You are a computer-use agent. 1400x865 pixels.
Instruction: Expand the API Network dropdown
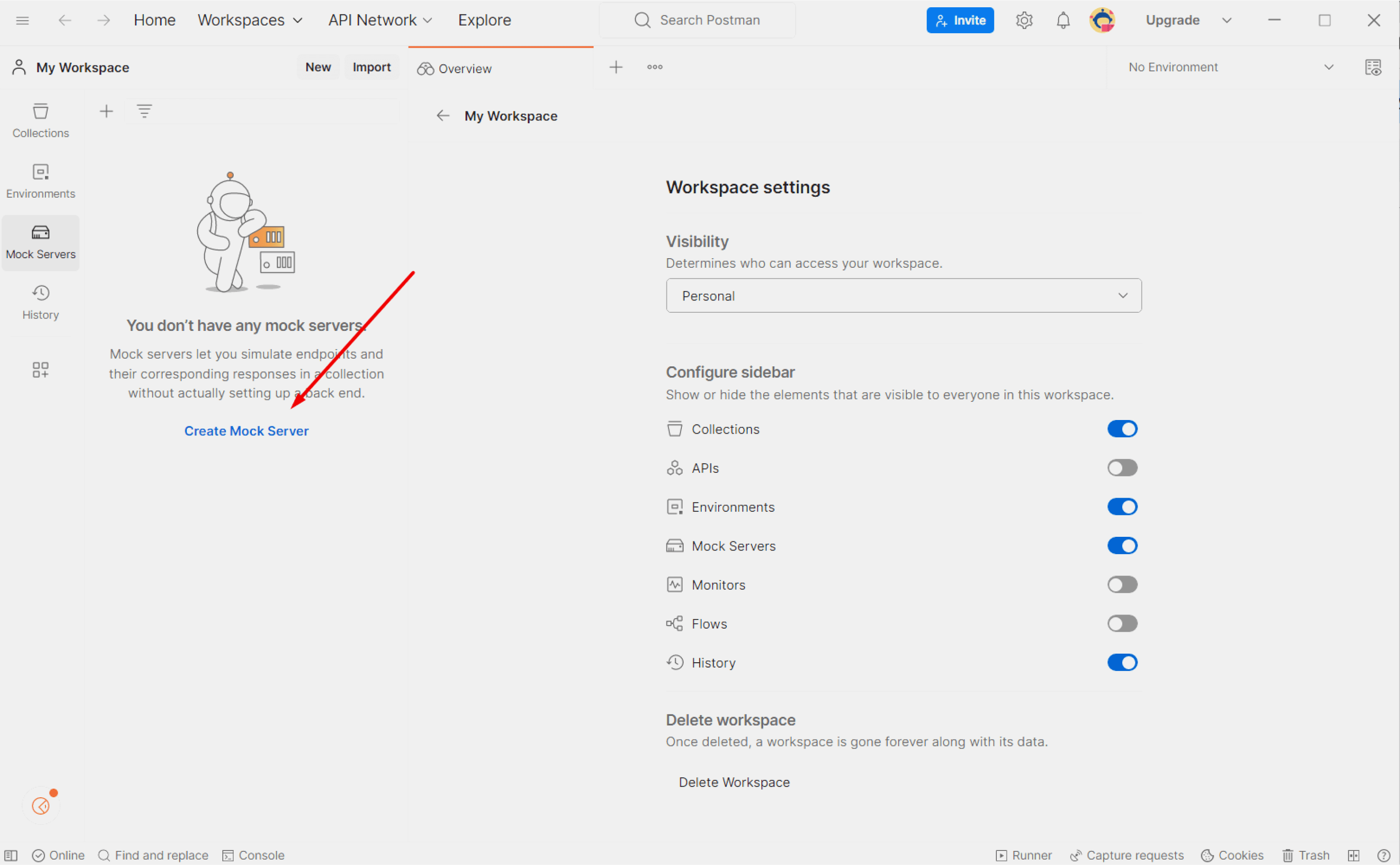click(x=380, y=20)
